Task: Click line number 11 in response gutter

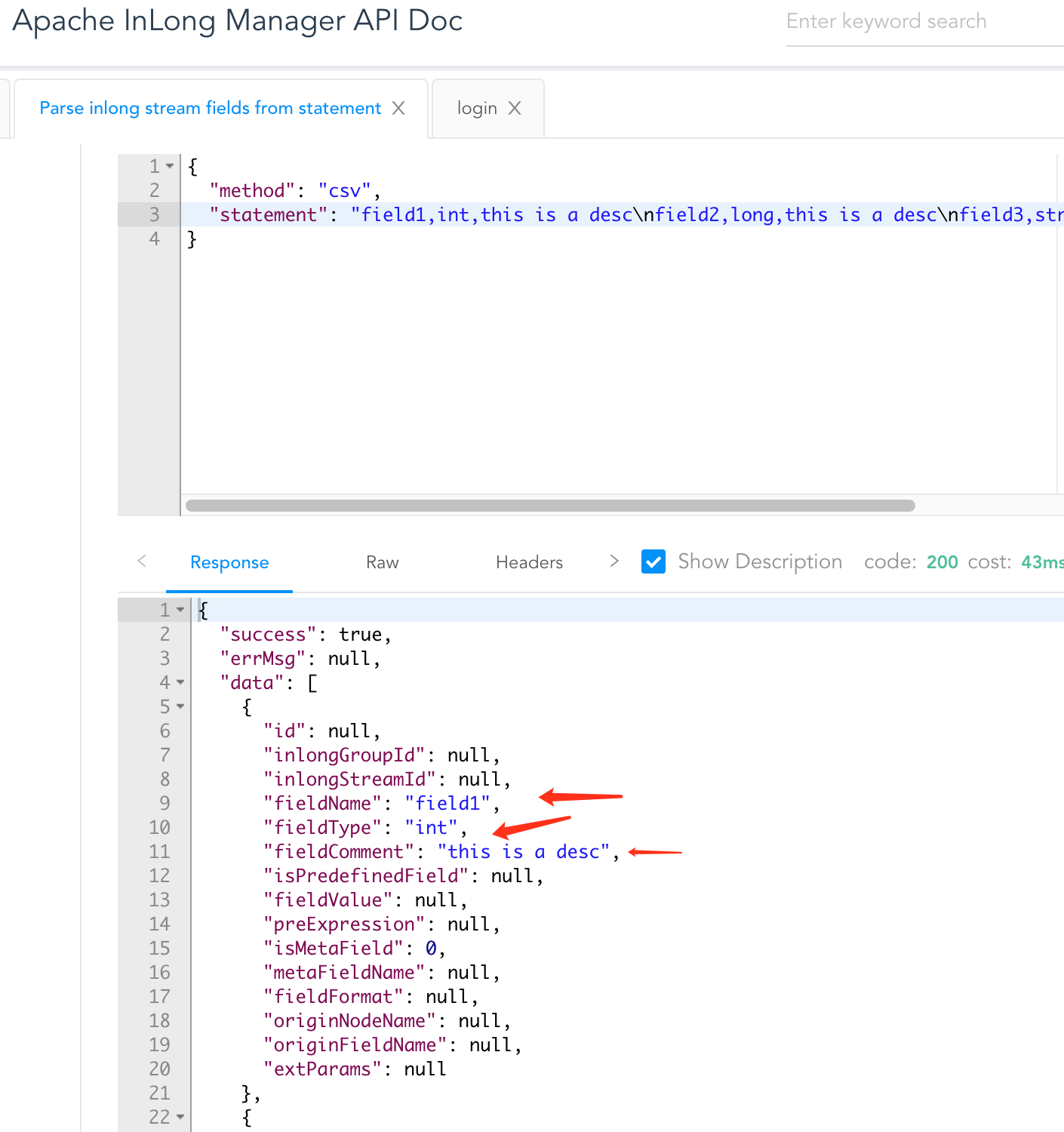Action: pyautogui.click(x=159, y=851)
